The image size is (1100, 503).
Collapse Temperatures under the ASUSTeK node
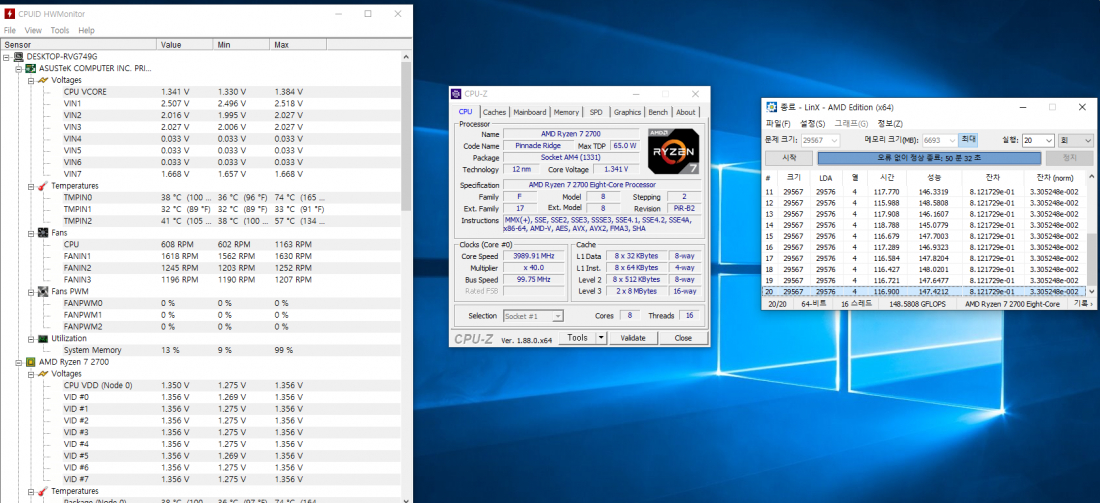click(x=31, y=186)
